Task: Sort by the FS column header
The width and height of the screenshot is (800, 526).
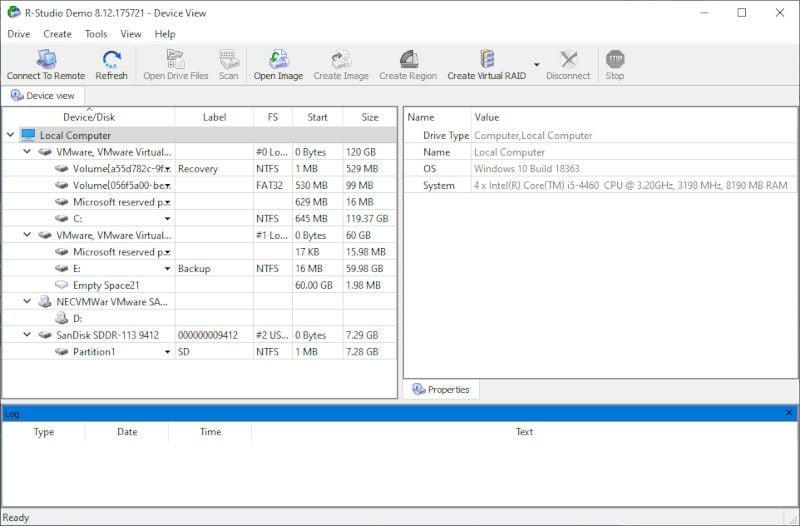Action: pyautogui.click(x=273, y=117)
